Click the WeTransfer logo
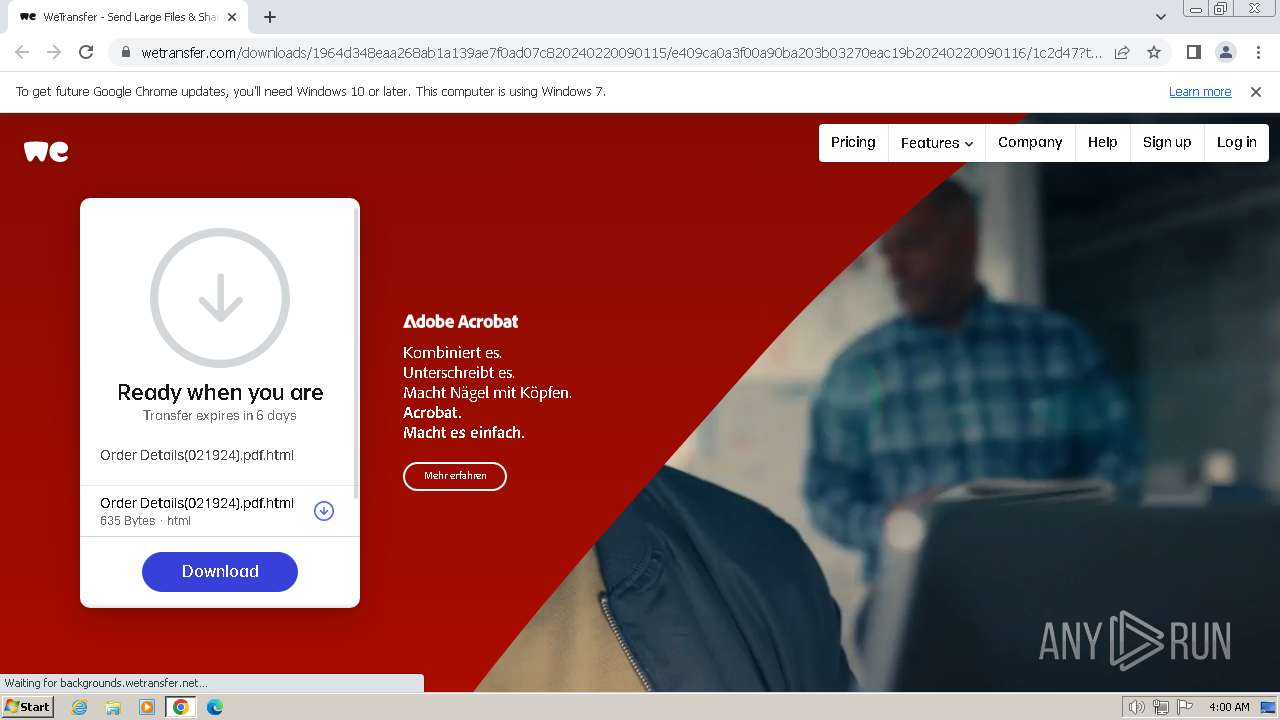 pyautogui.click(x=46, y=151)
